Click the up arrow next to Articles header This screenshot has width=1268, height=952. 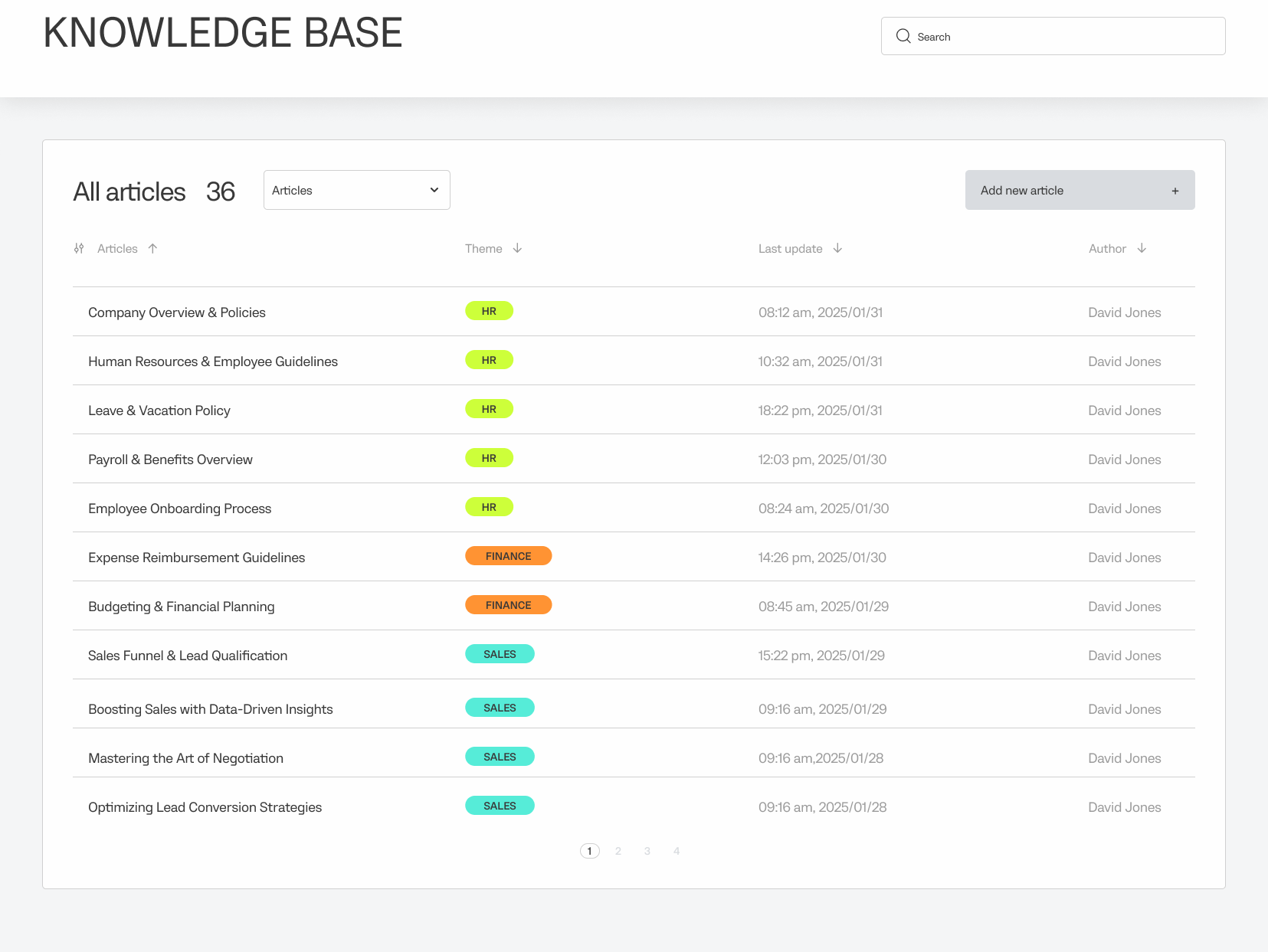pyautogui.click(x=152, y=248)
